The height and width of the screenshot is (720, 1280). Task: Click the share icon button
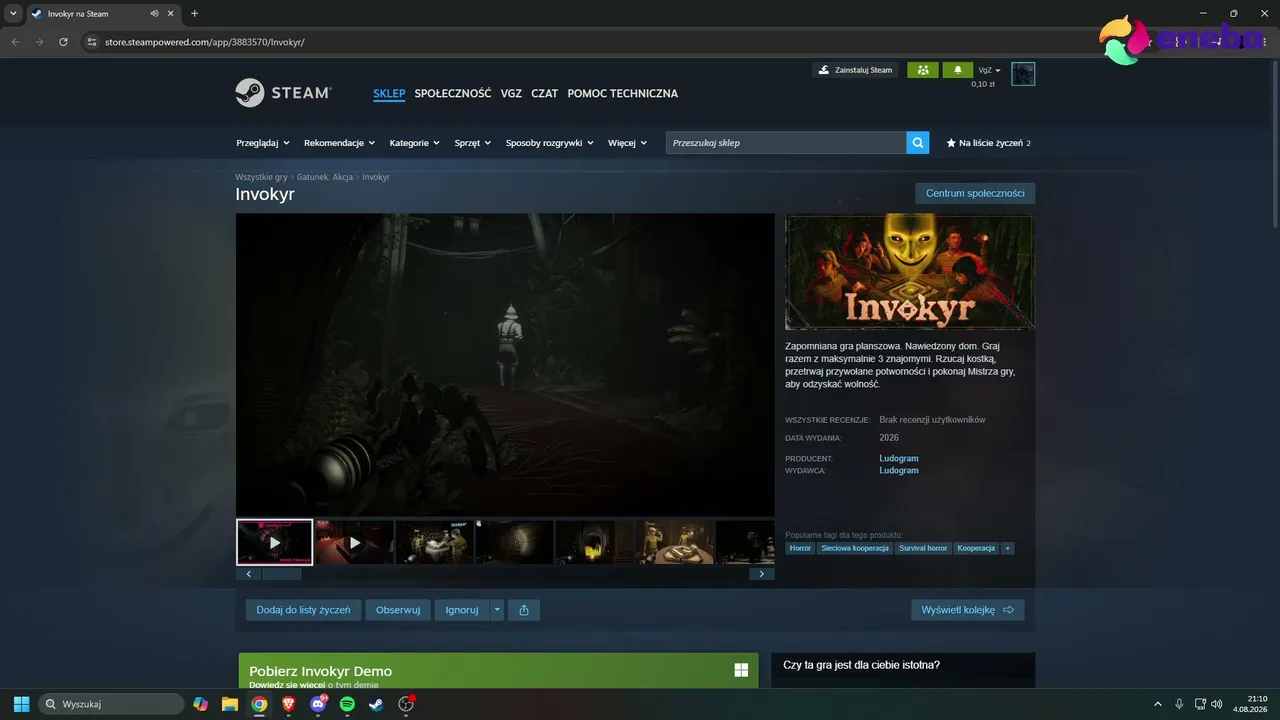coord(524,610)
